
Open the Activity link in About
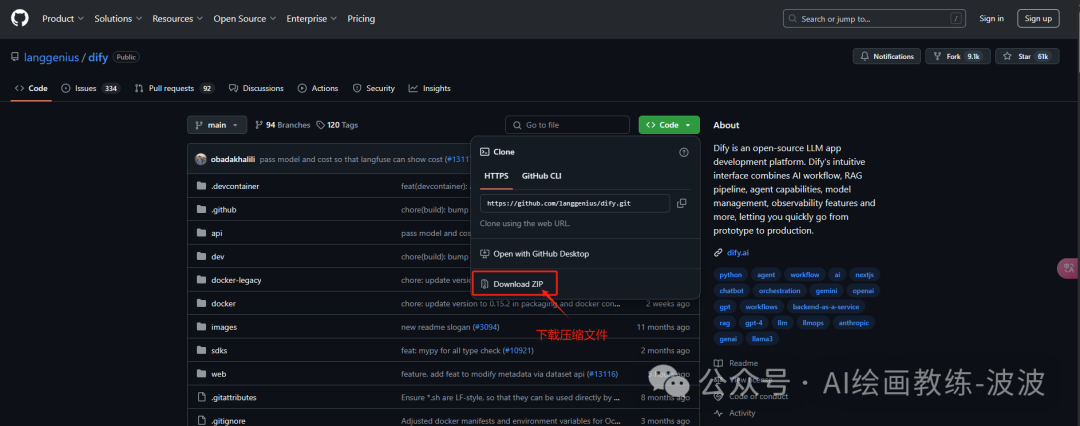coord(742,413)
